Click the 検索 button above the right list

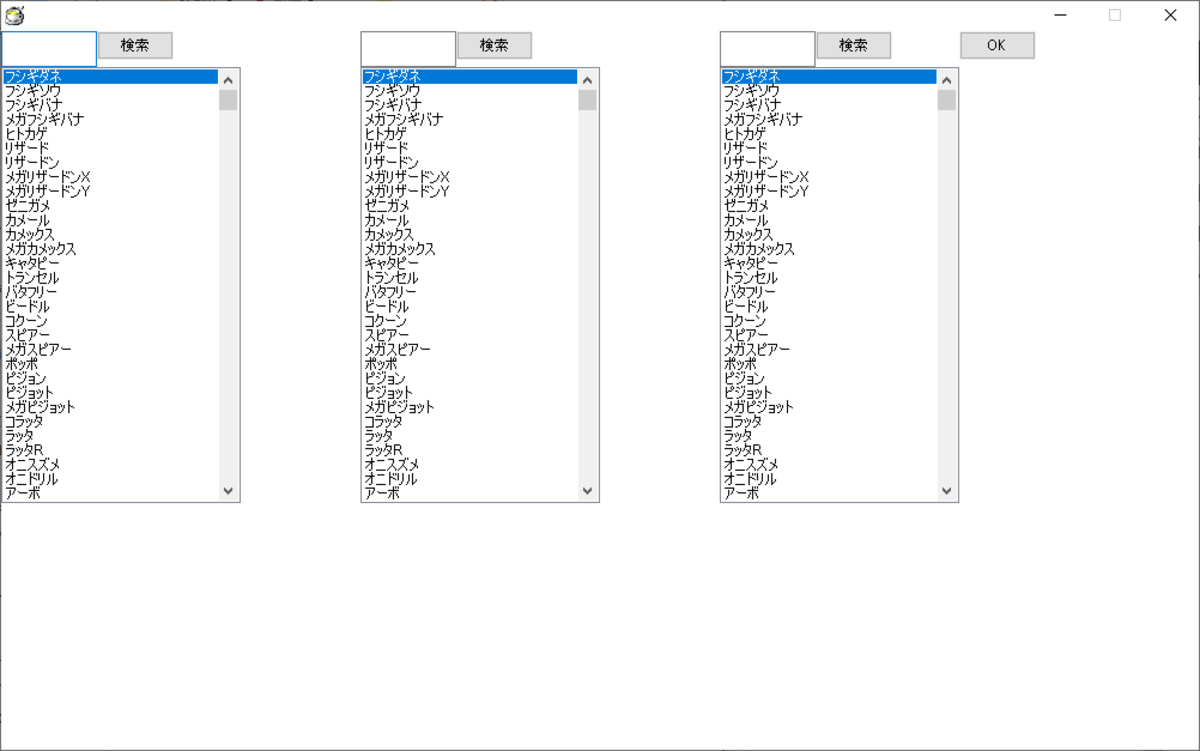(853, 45)
